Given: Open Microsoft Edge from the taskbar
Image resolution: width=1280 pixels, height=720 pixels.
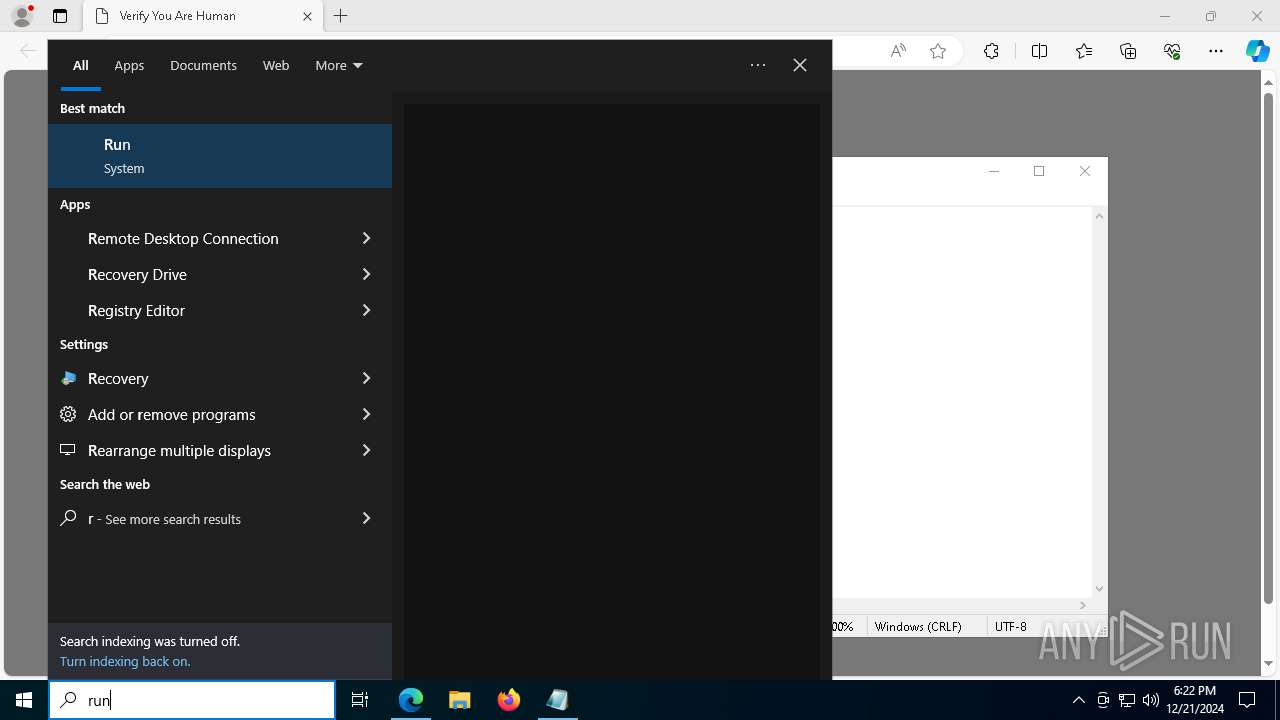Looking at the screenshot, I should pos(411,700).
